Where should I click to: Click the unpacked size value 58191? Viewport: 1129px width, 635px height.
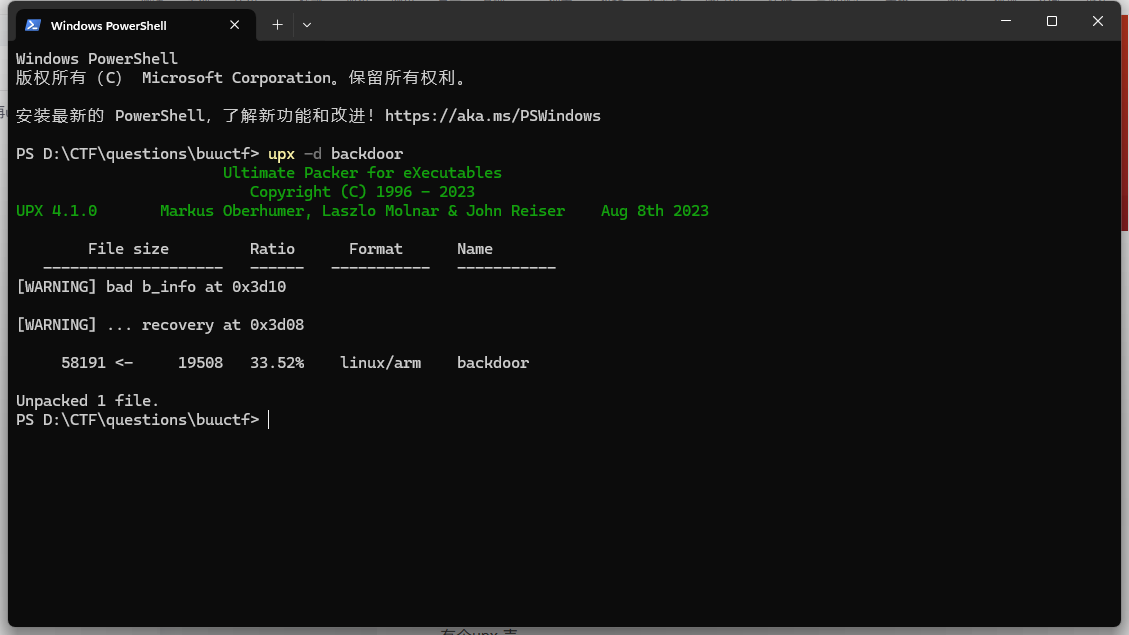coord(84,363)
